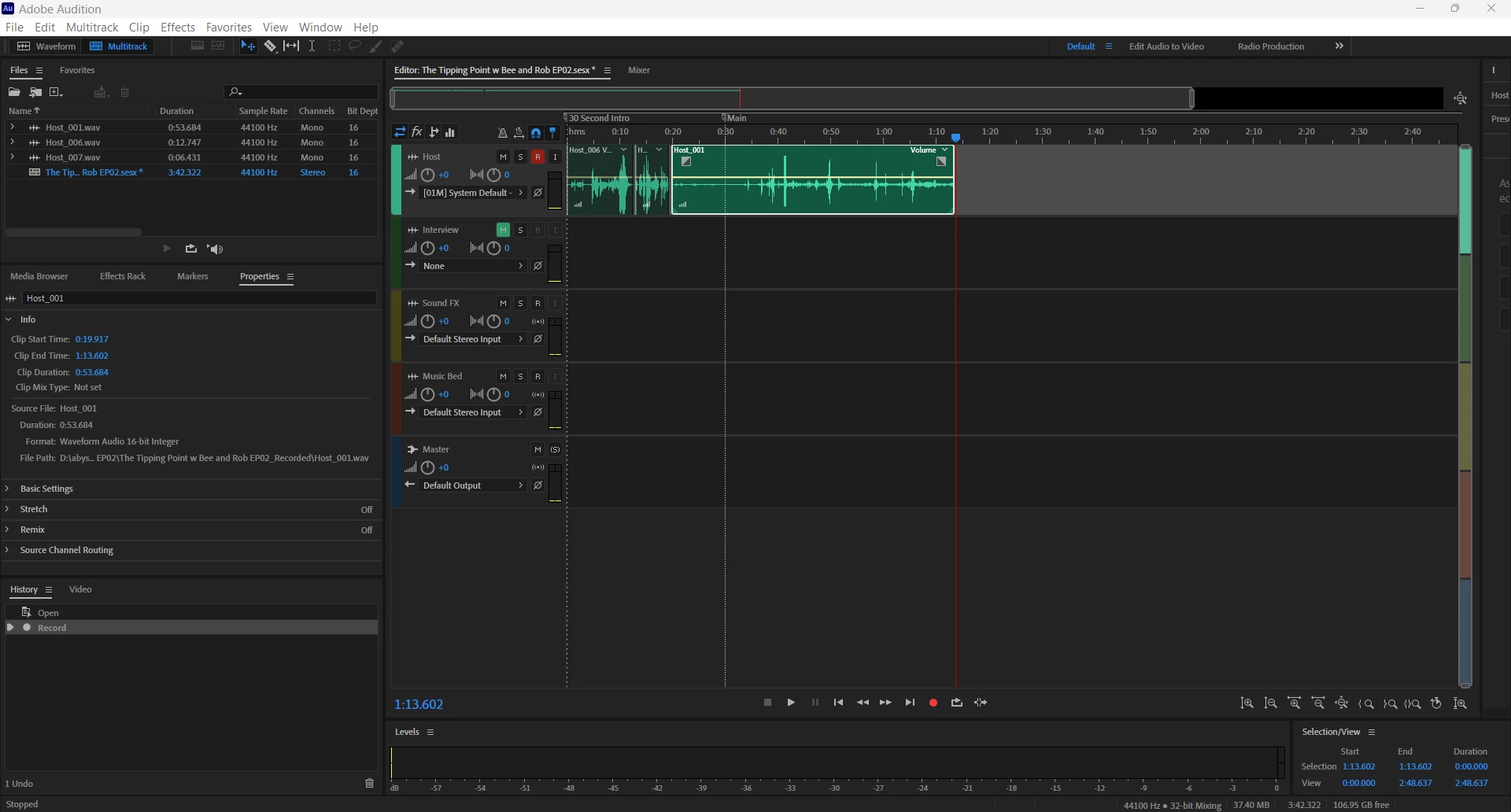Solo the Sound FX track
Viewport: 1511px width, 812px height.
pyautogui.click(x=520, y=303)
